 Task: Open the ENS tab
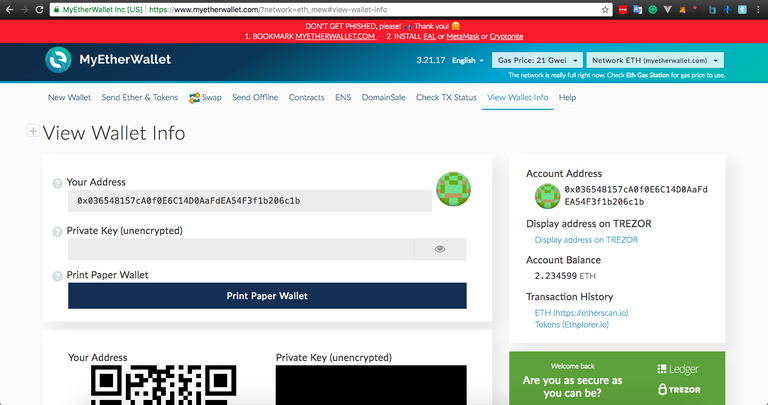pos(343,97)
